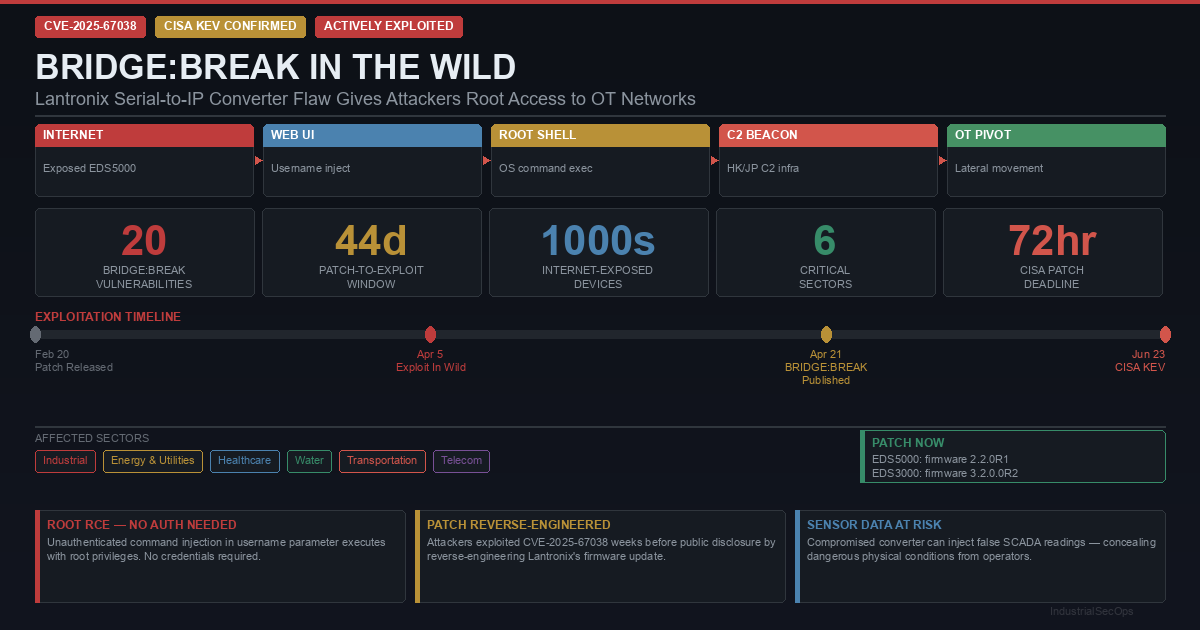Select the WEB UI attack stage card
The height and width of the screenshot is (630, 1200).
[x=372, y=160]
